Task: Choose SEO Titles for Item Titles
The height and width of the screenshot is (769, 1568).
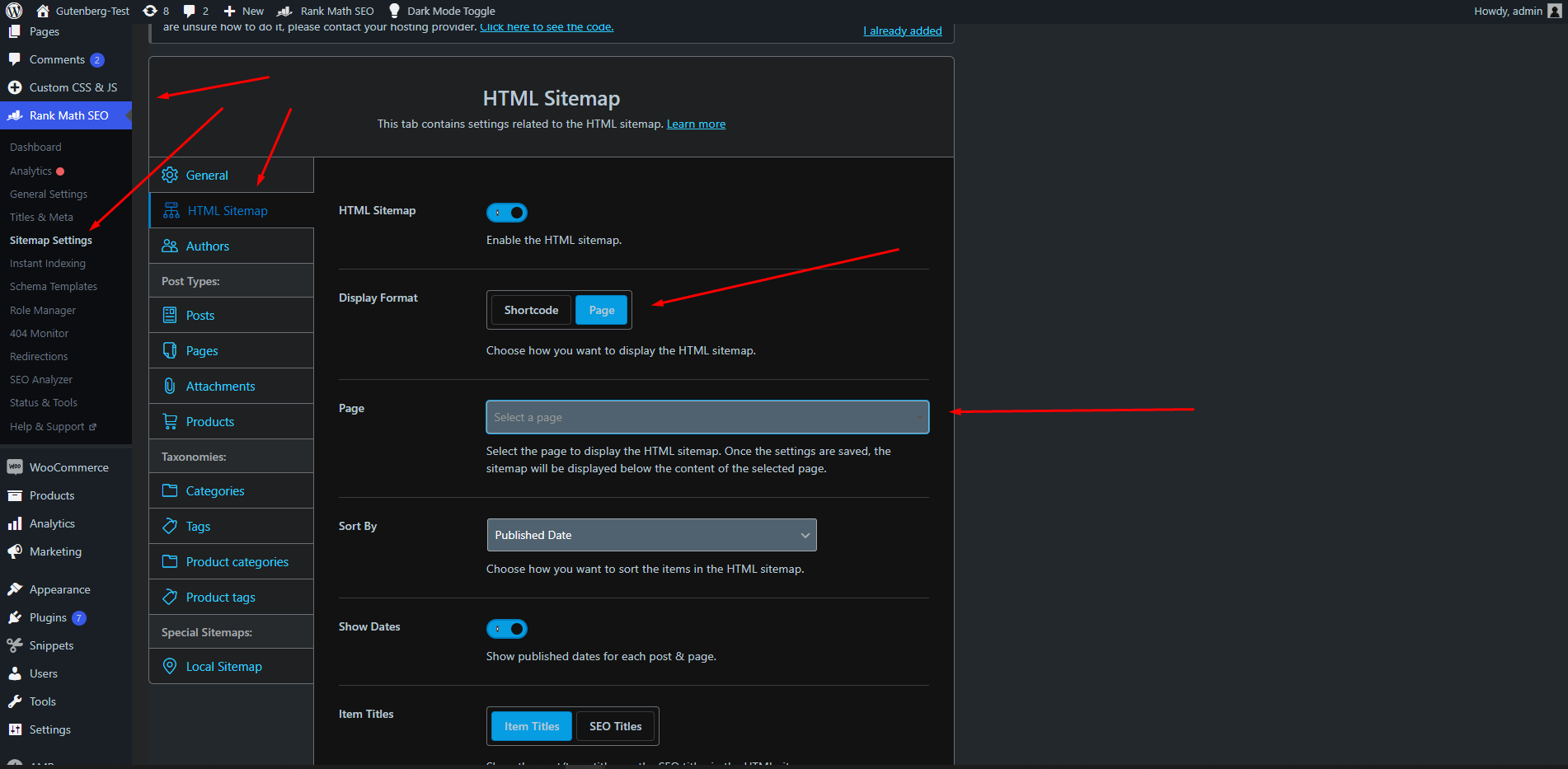Action: [615, 726]
